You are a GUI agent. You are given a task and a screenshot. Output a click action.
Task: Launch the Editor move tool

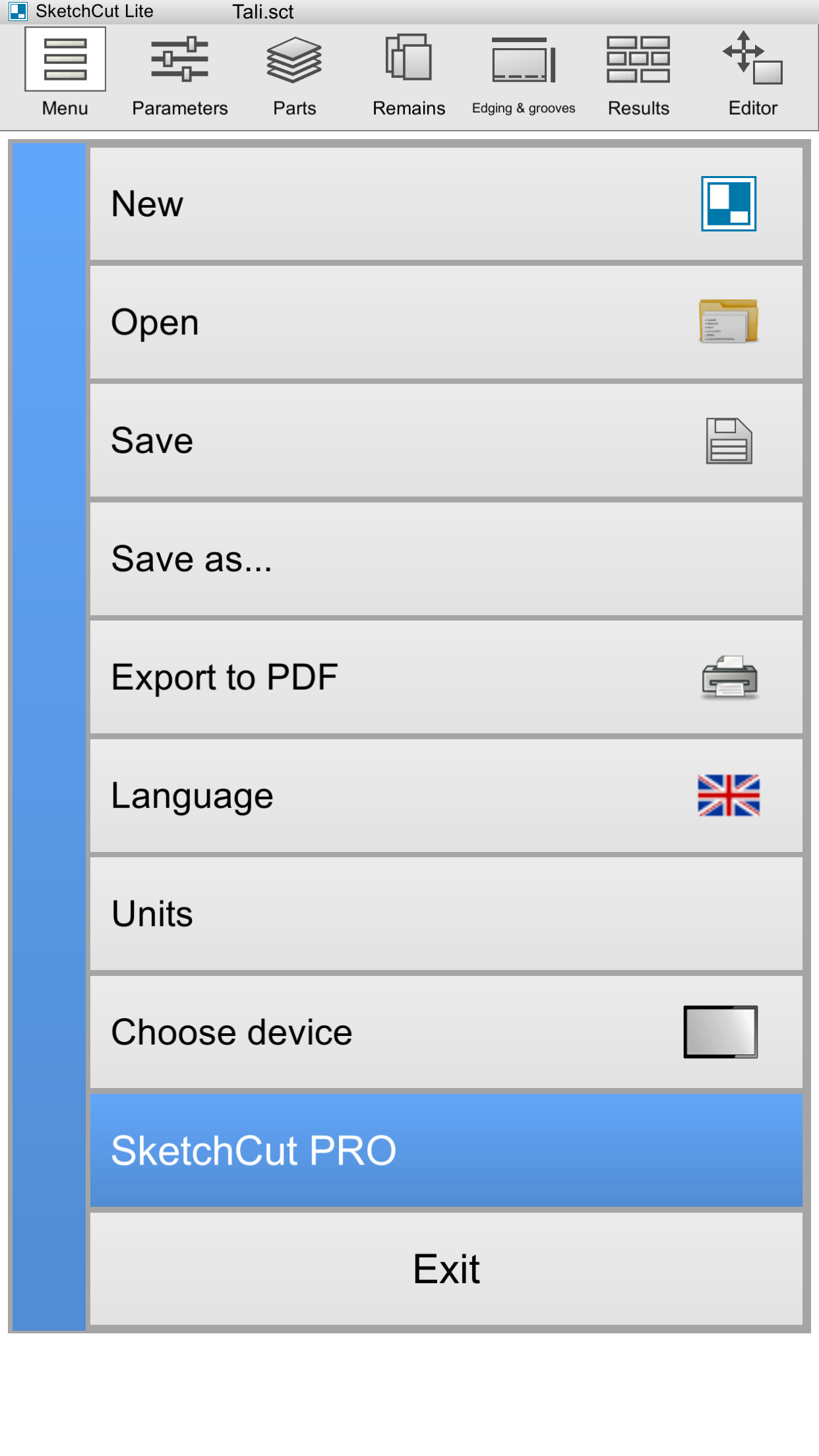coord(752,57)
